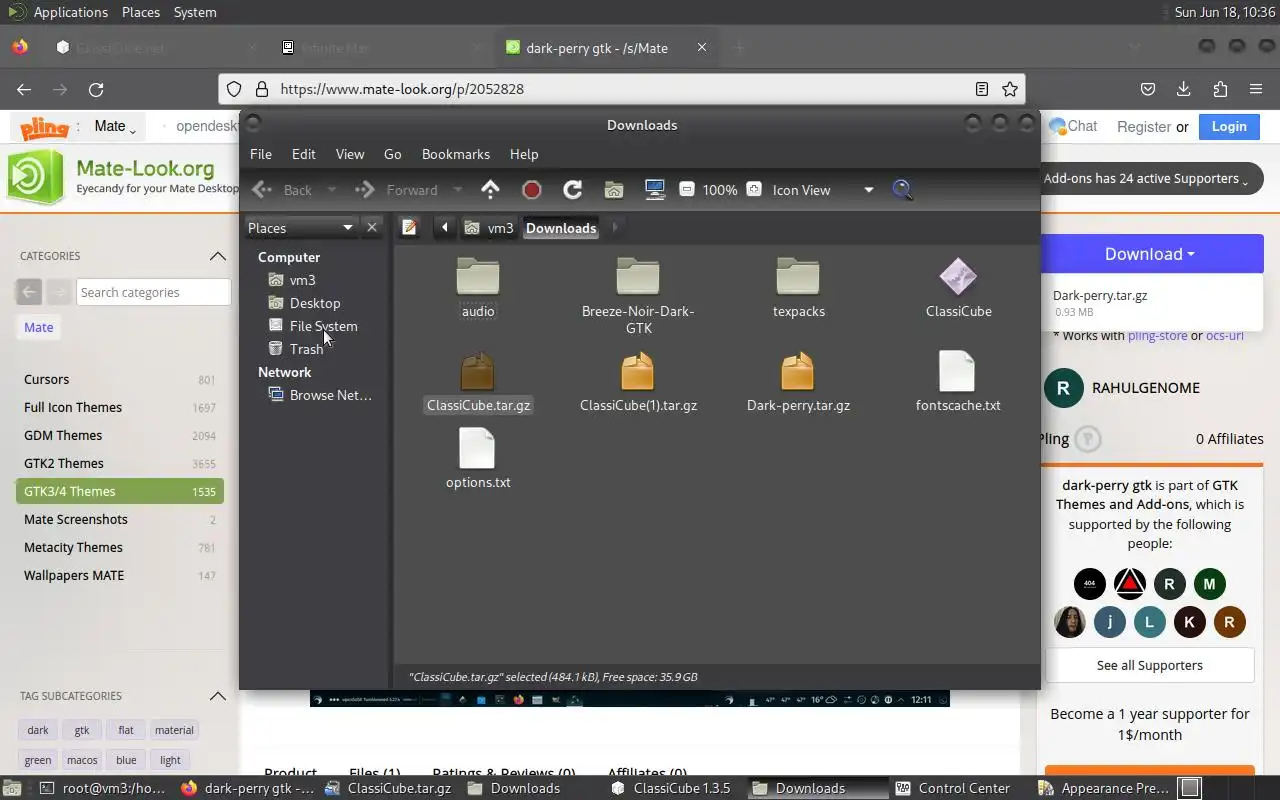Screen dimensions: 1280x800
Task: Select fontscache.txt file
Action: click(x=958, y=382)
